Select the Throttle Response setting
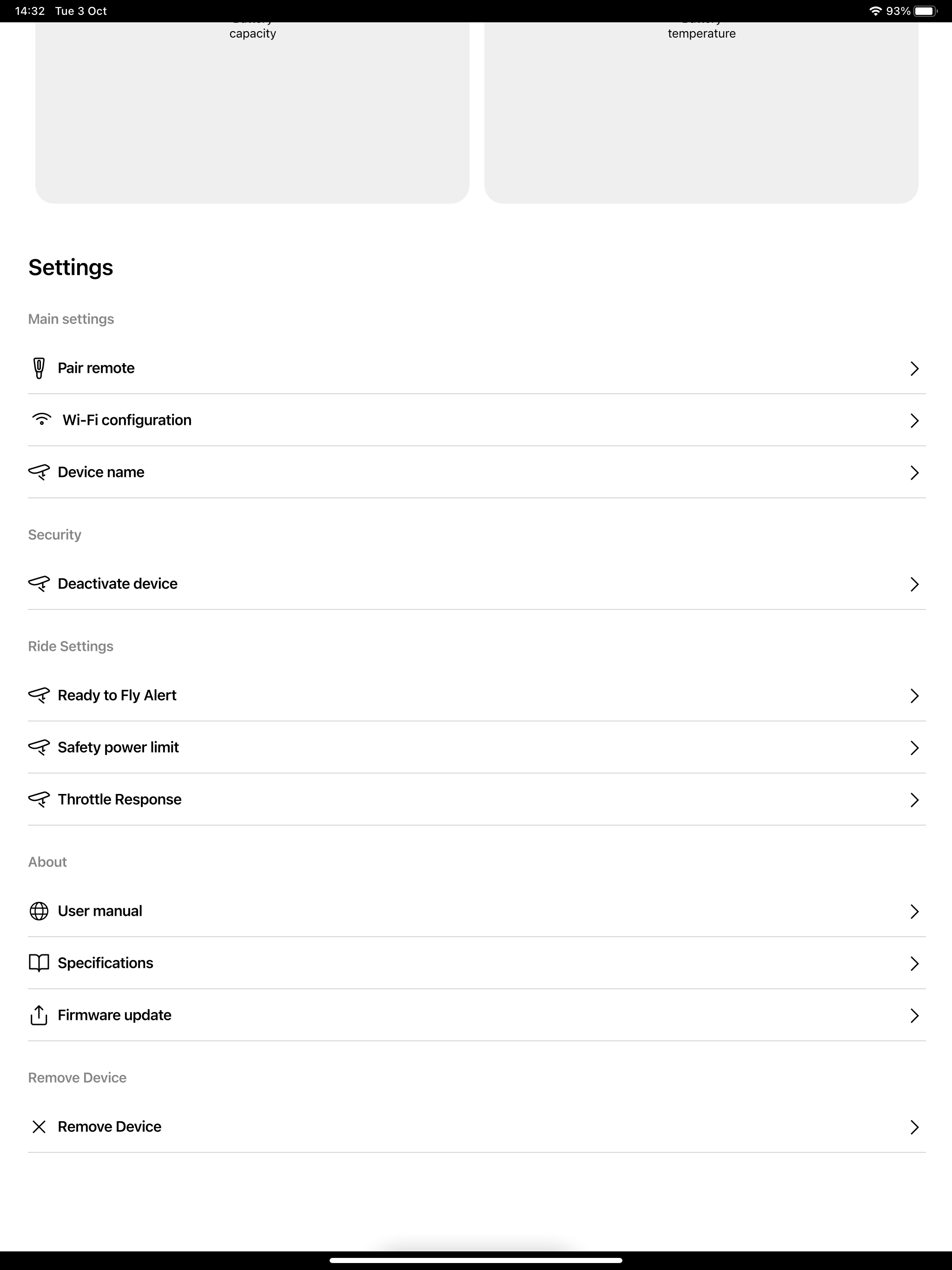The width and height of the screenshot is (952, 1270). click(476, 799)
